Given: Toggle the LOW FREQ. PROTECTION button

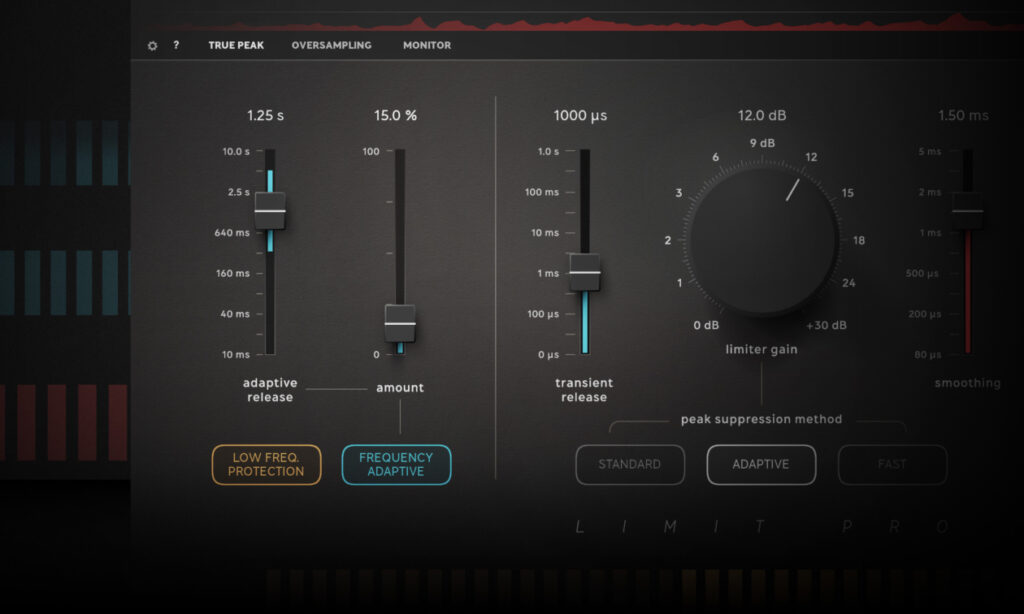Looking at the screenshot, I should coord(266,464).
